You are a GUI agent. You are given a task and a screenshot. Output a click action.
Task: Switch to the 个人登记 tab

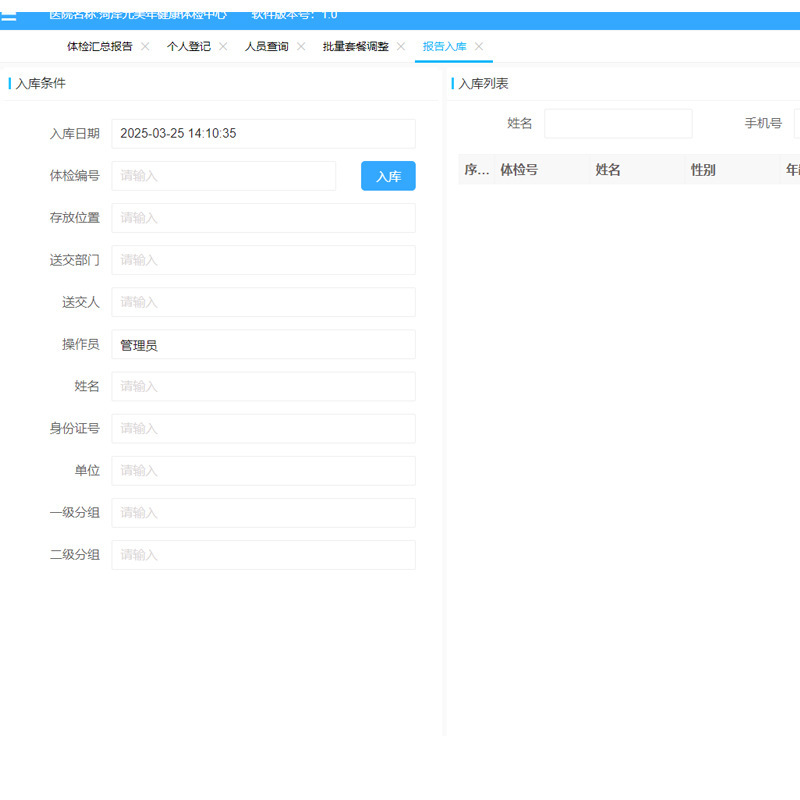point(188,47)
